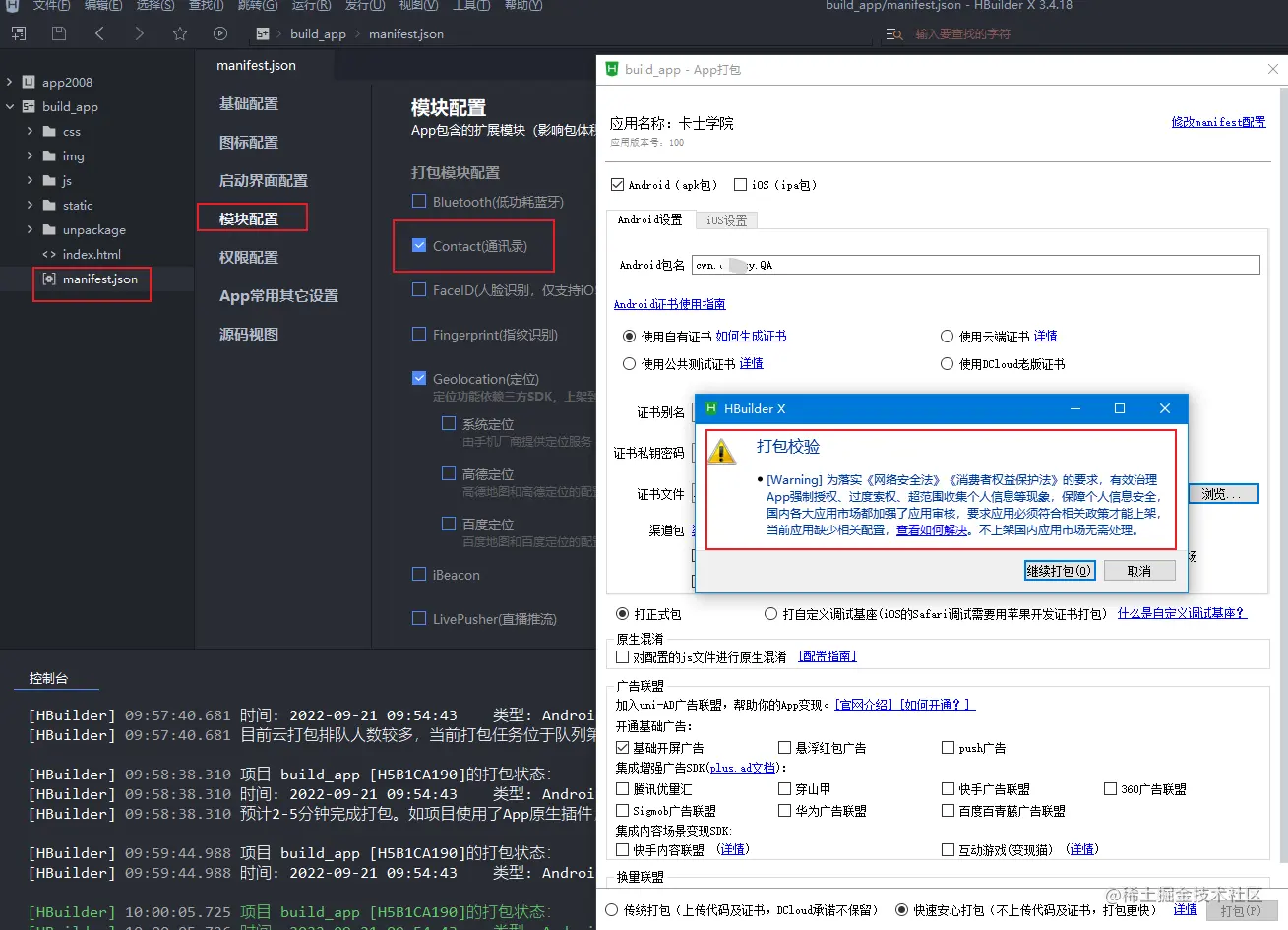The width and height of the screenshot is (1288, 930).
Task: Open the 如何生成证书 link
Action: (x=751, y=336)
